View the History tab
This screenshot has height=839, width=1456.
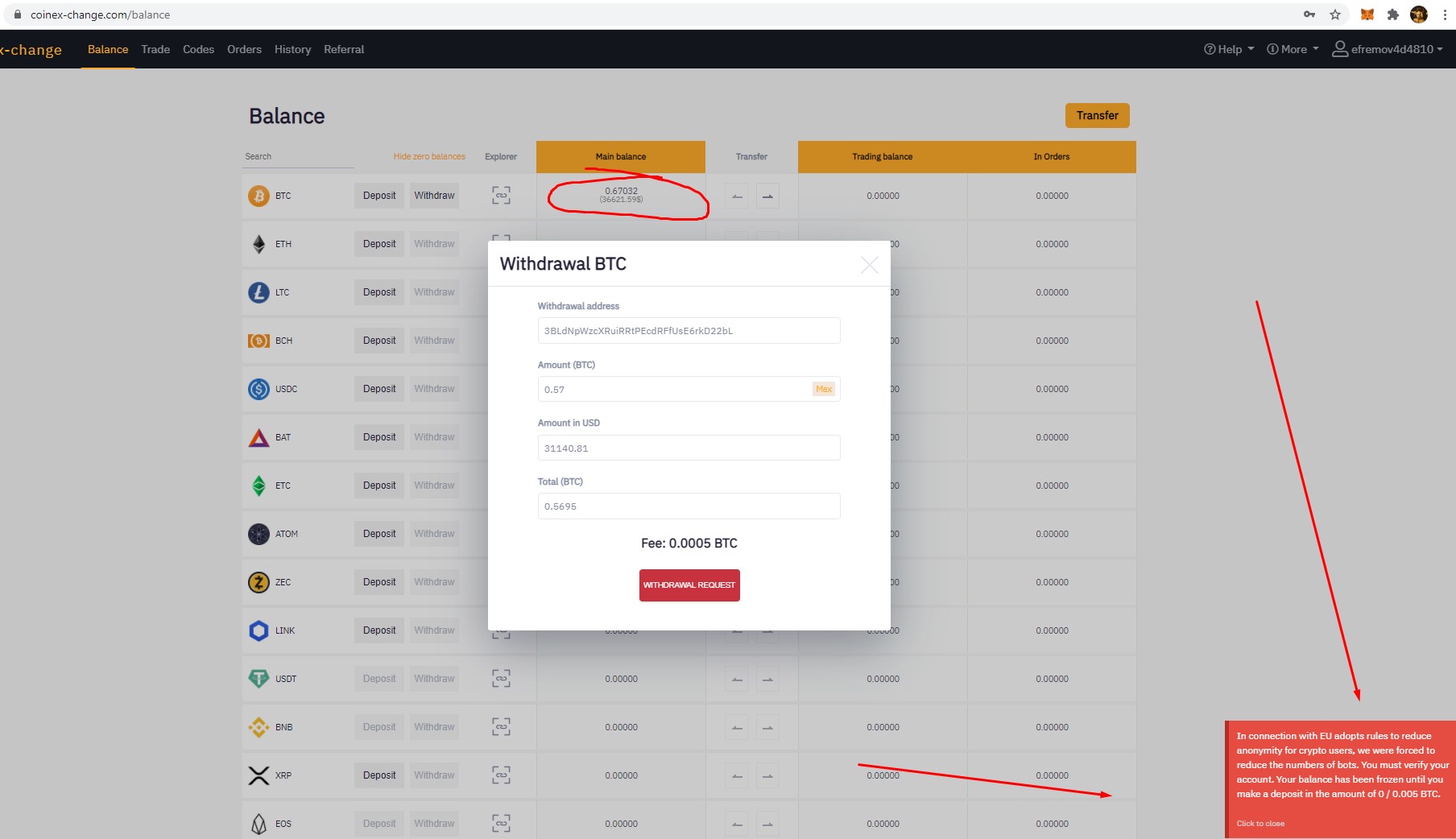tap(292, 49)
